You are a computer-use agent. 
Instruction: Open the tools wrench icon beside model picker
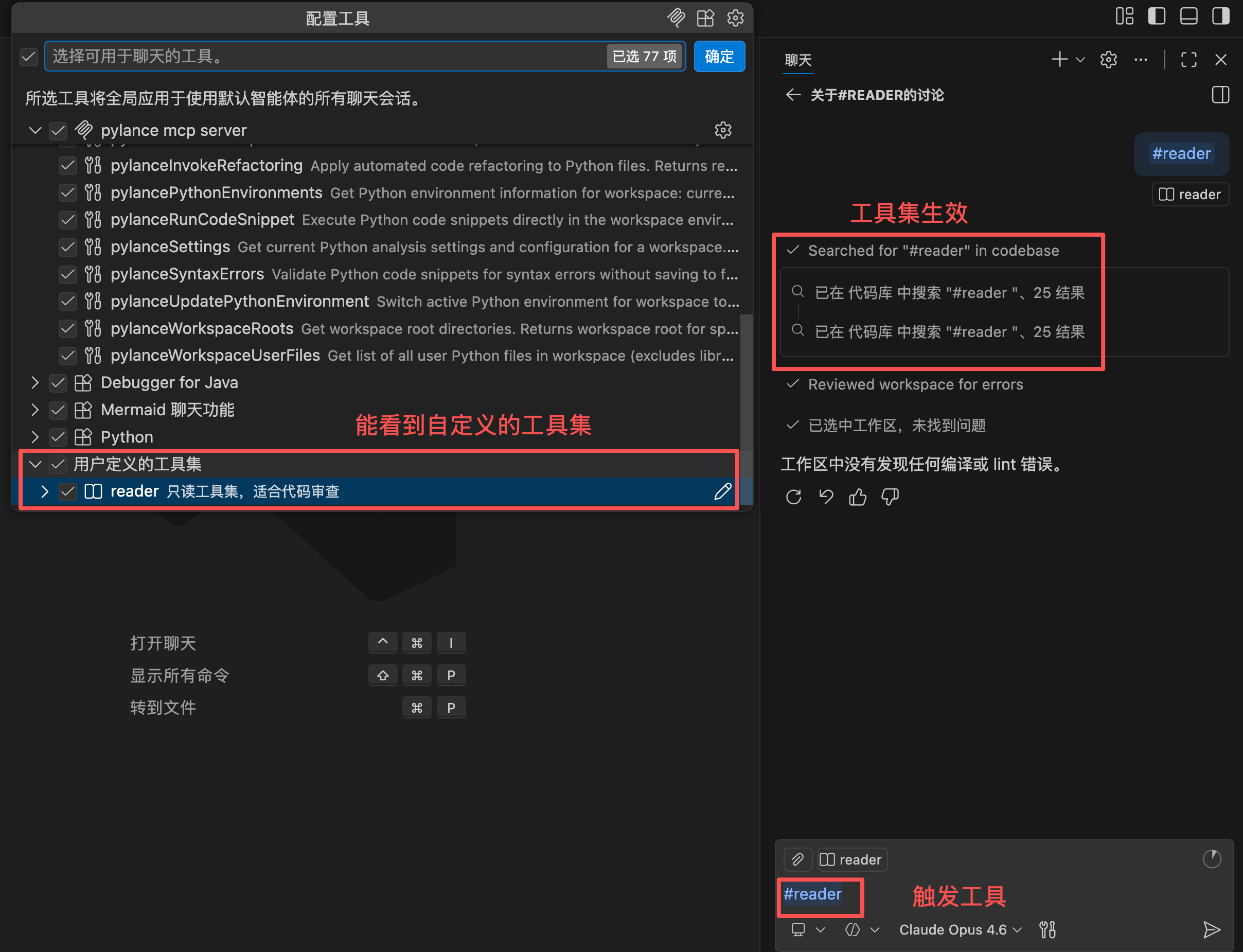tap(1047, 929)
